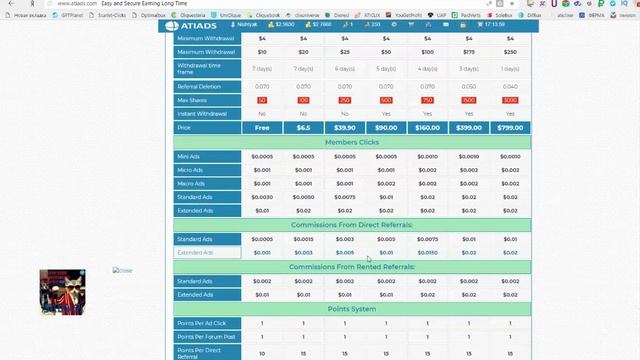Click the Micro Ads row label

pyautogui.click(x=207, y=170)
